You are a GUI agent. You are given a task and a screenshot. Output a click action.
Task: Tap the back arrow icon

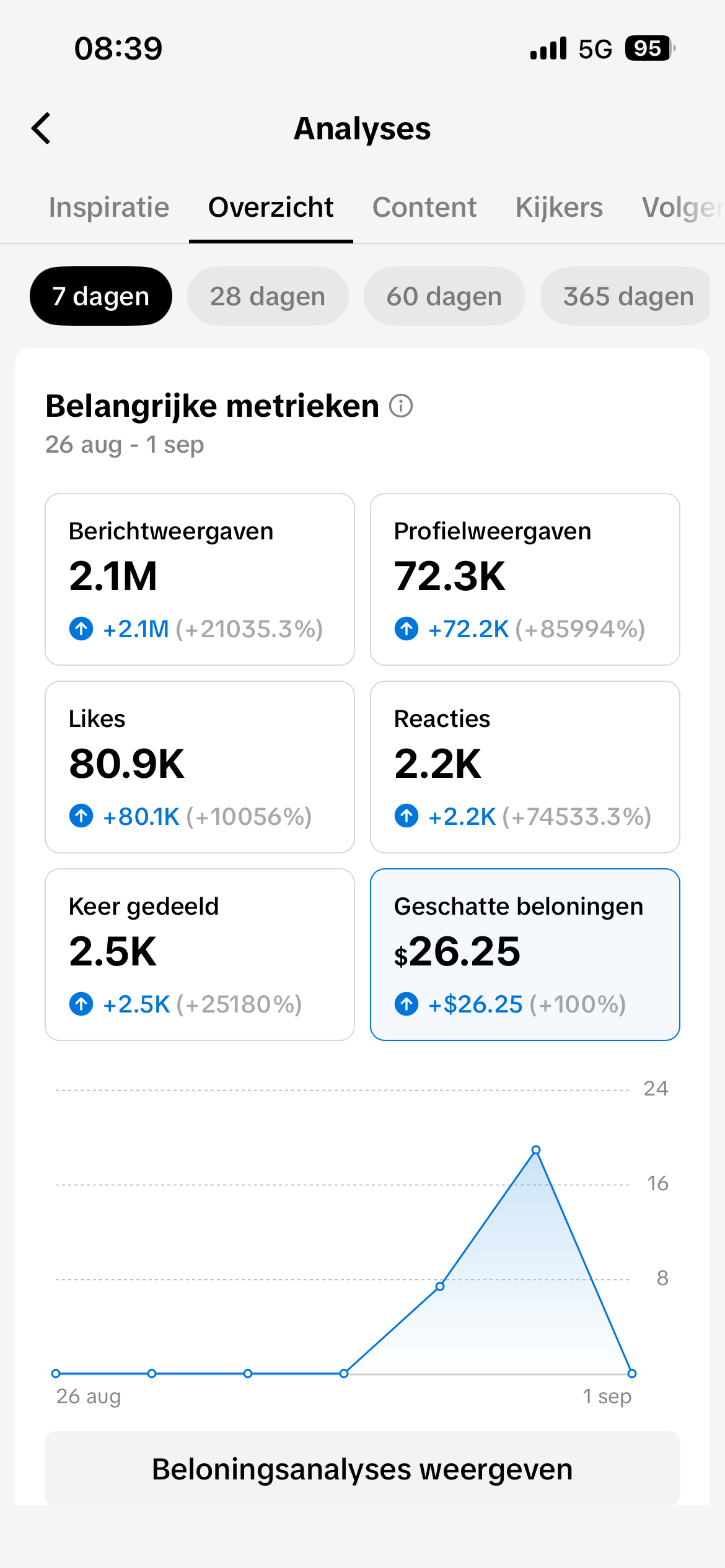coord(41,129)
